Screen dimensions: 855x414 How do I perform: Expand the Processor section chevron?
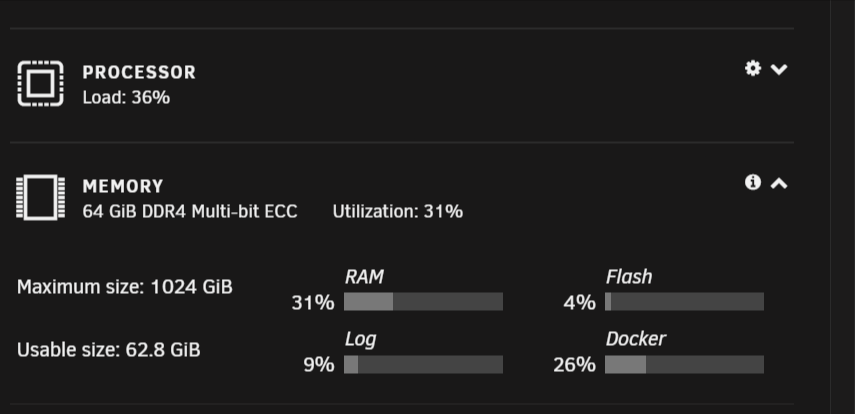[779, 69]
